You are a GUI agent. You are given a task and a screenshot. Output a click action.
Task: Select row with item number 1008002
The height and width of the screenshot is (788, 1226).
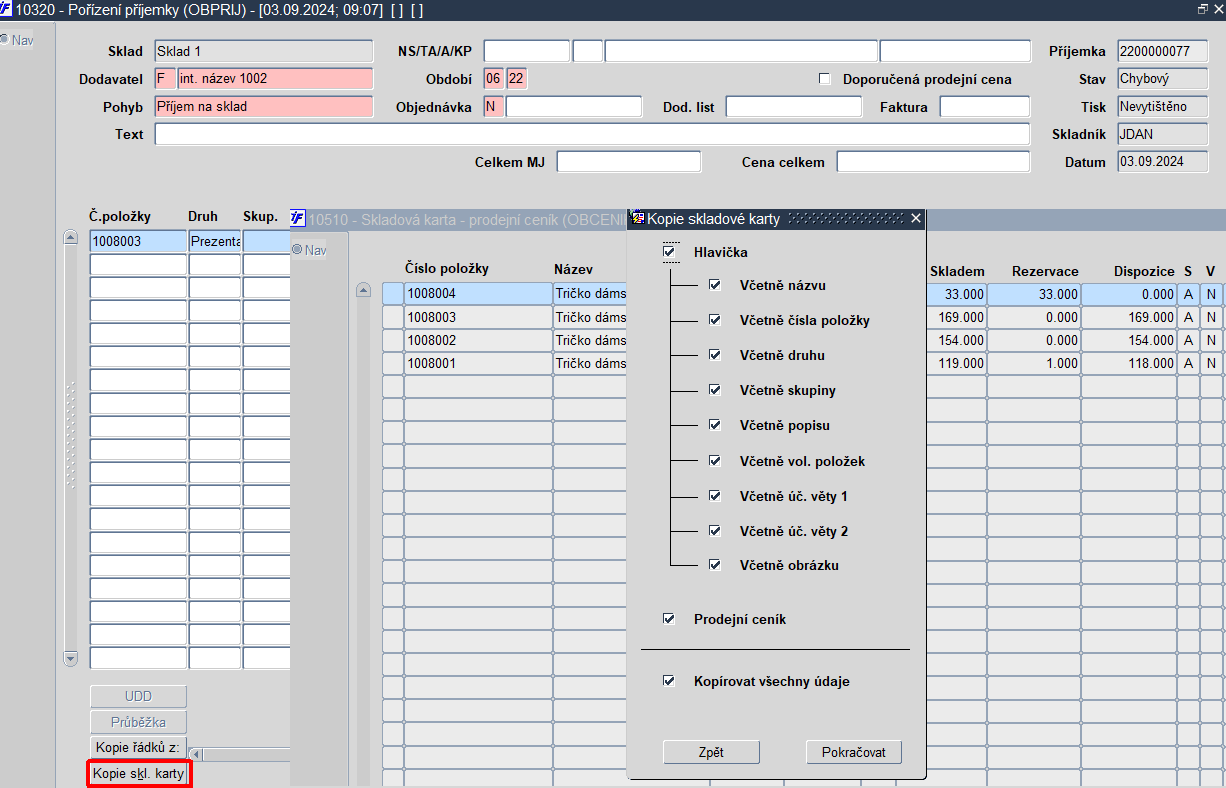478,340
